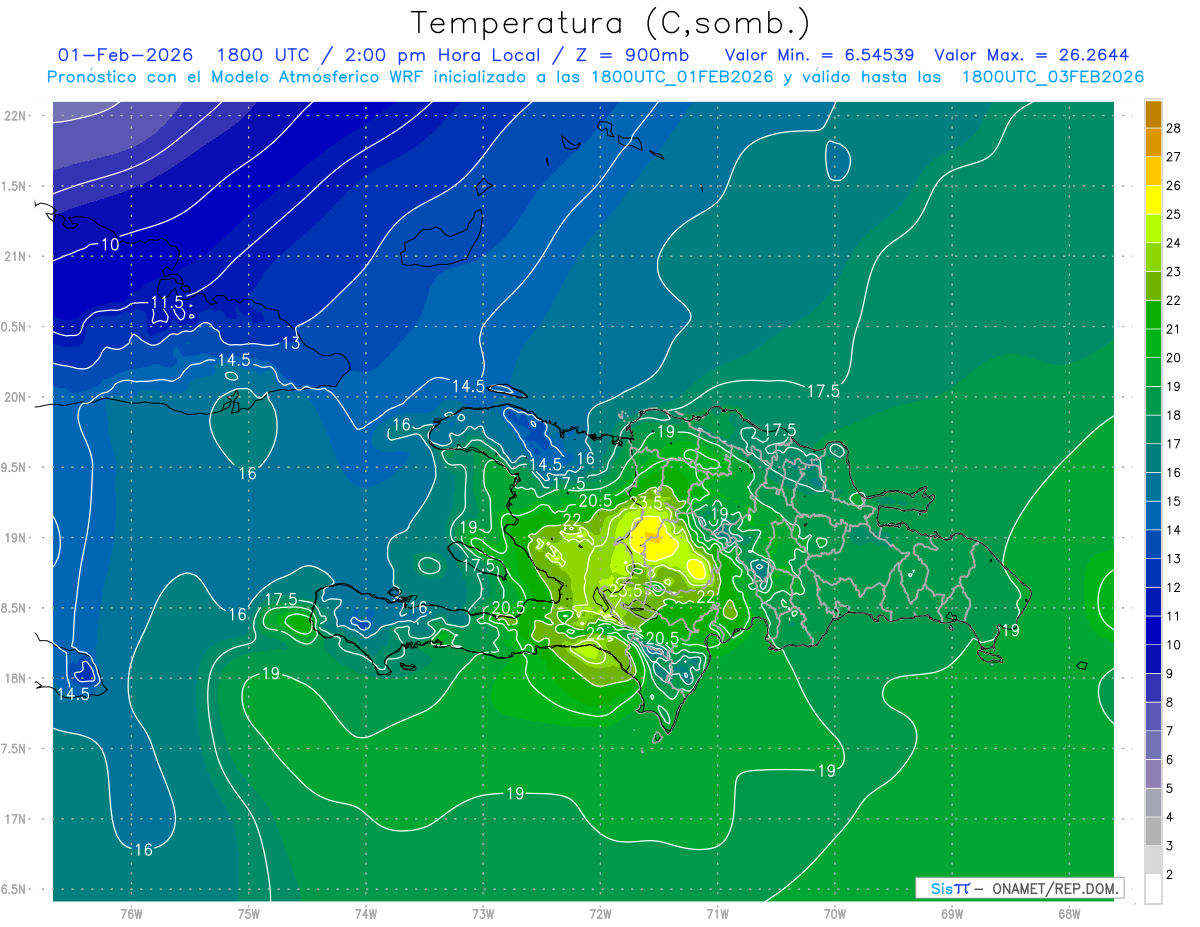
Task: Click the color bar label "9"
Action: click(1169, 674)
